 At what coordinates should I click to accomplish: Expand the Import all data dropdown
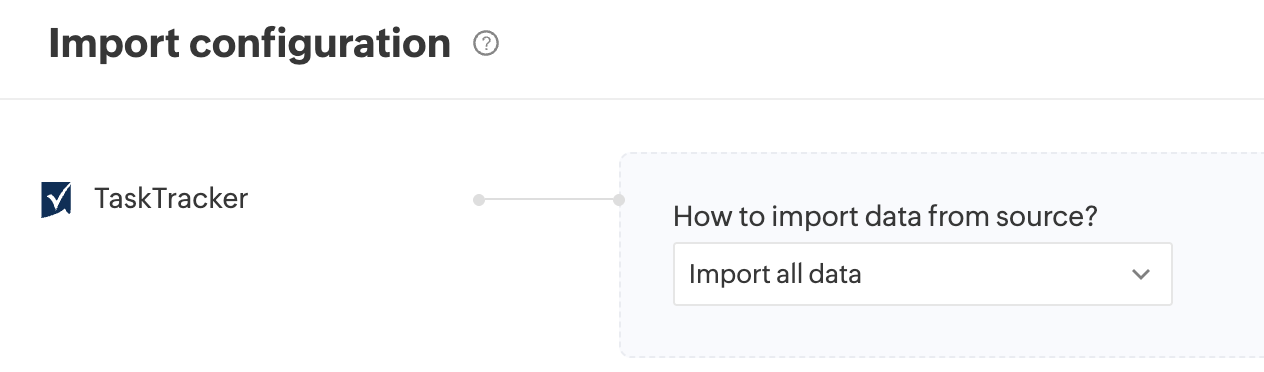[x=922, y=274]
